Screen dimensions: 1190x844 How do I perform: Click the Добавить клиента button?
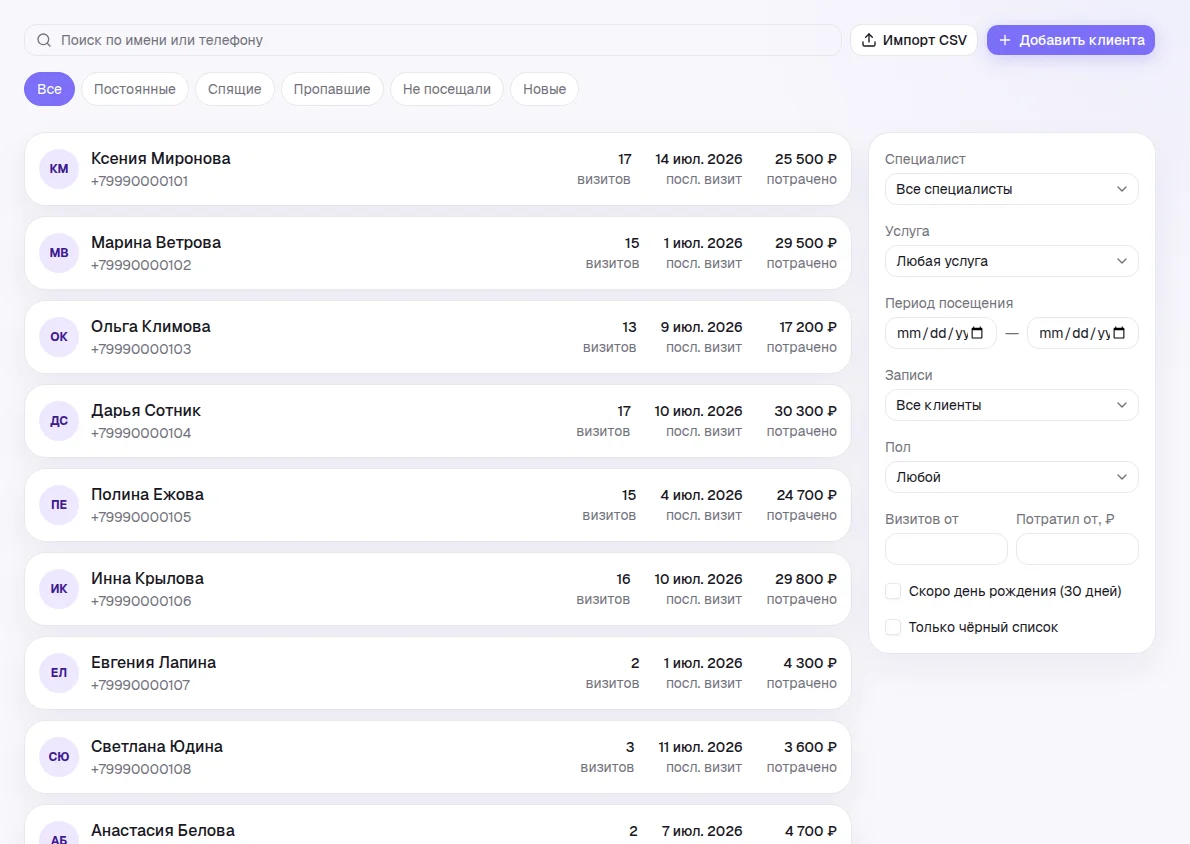pyautogui.click(x=1071, y=40)
